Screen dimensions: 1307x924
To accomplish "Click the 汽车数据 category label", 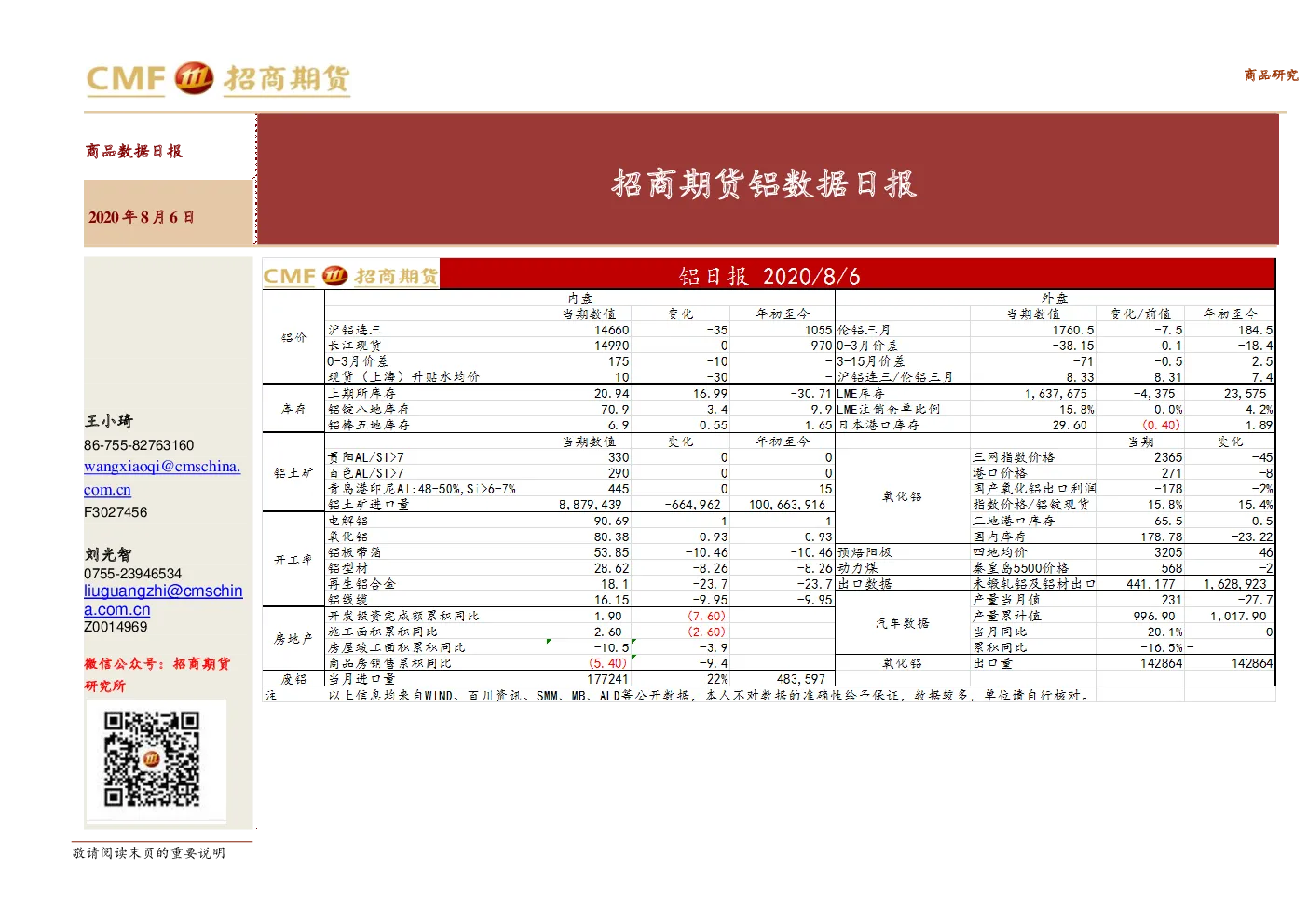I will point(902,623).
